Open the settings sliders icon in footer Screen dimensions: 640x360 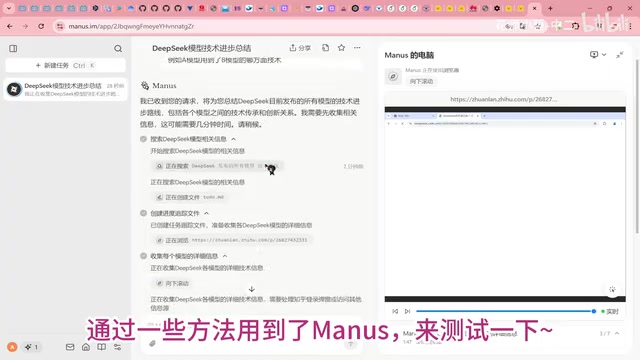click(118, 347)
